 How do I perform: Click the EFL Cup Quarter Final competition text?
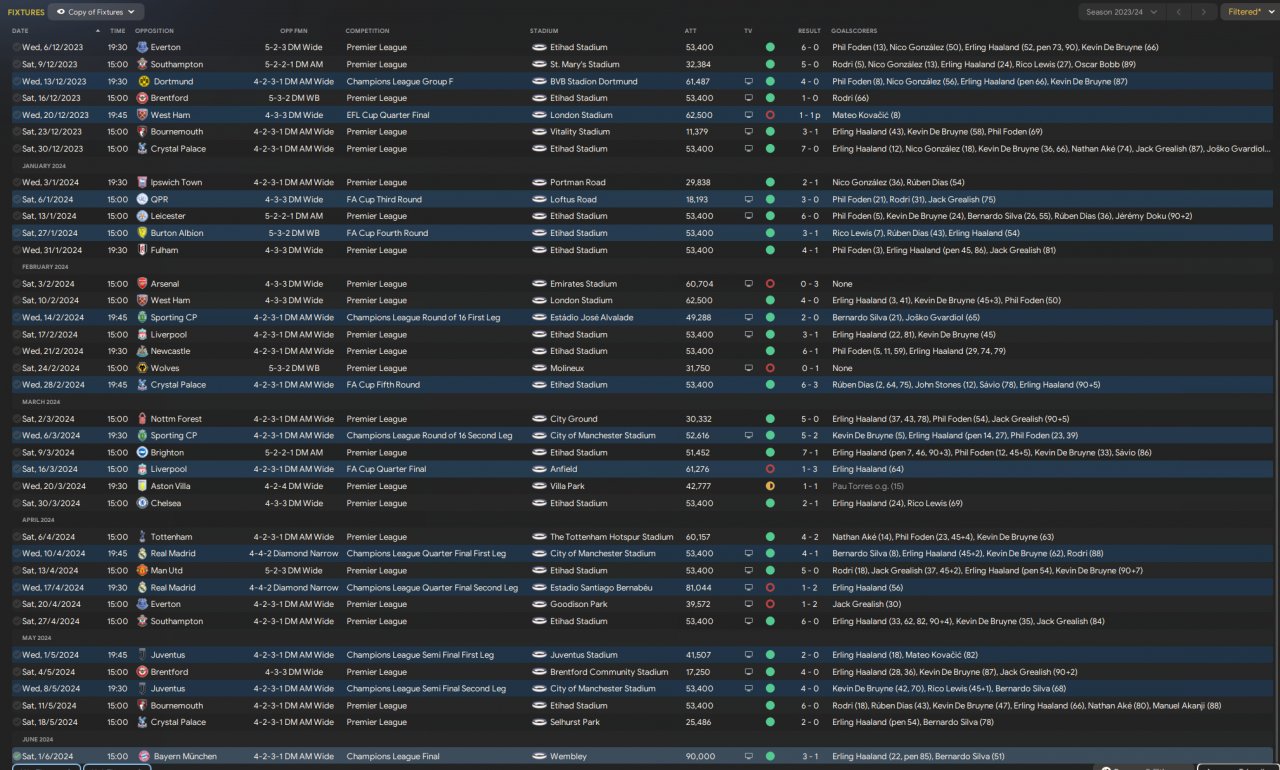click(x=388, y=115)
